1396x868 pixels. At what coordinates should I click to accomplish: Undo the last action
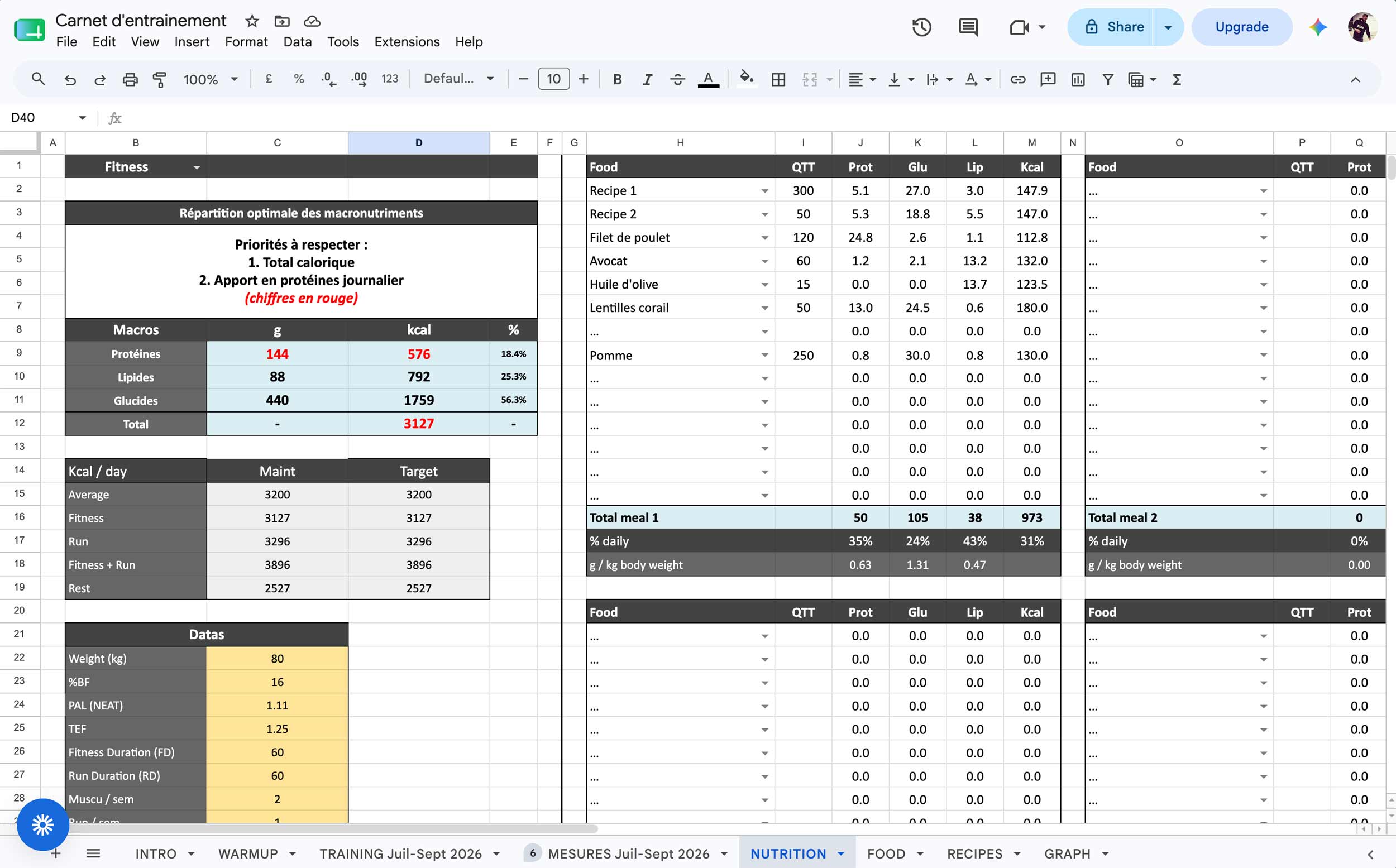70,79
